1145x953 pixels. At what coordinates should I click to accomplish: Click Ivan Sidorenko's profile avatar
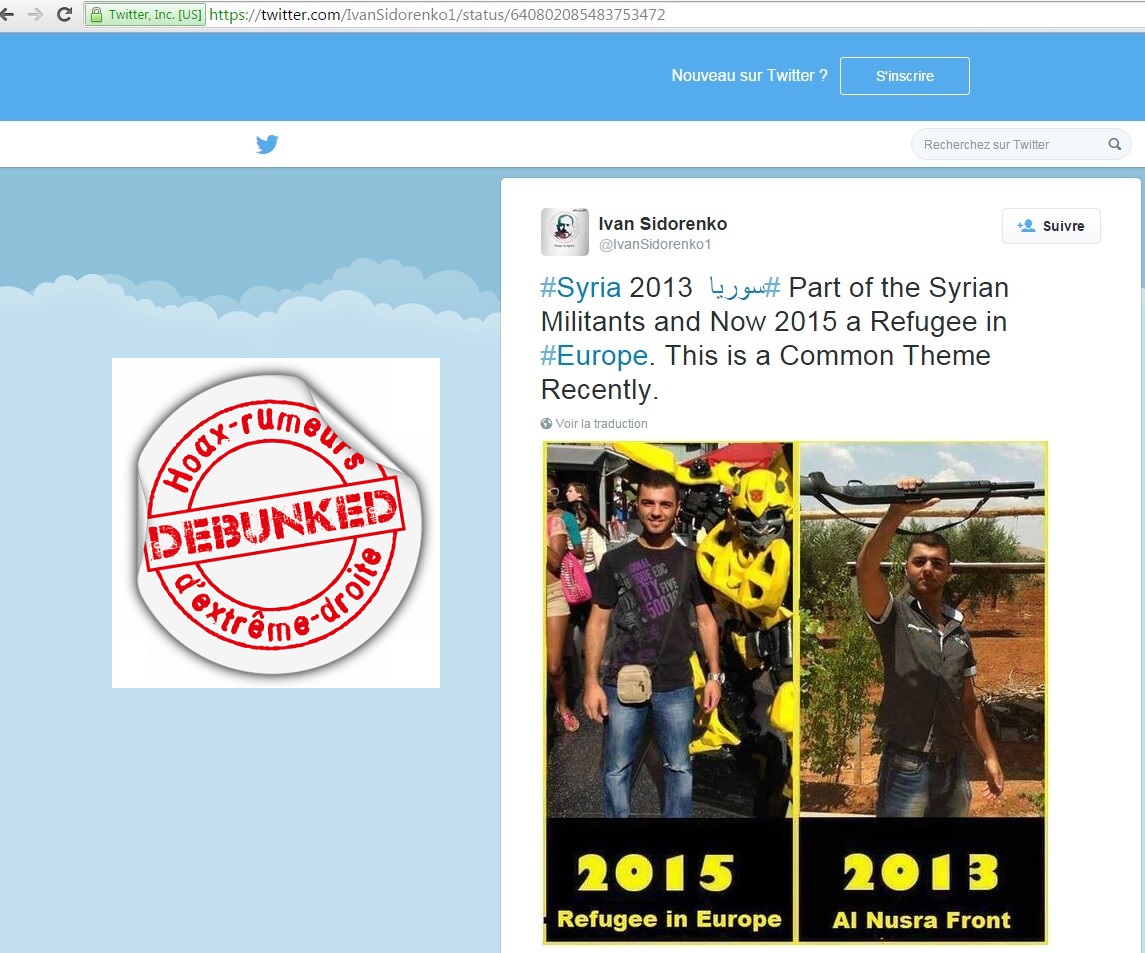tap(564, 231)
